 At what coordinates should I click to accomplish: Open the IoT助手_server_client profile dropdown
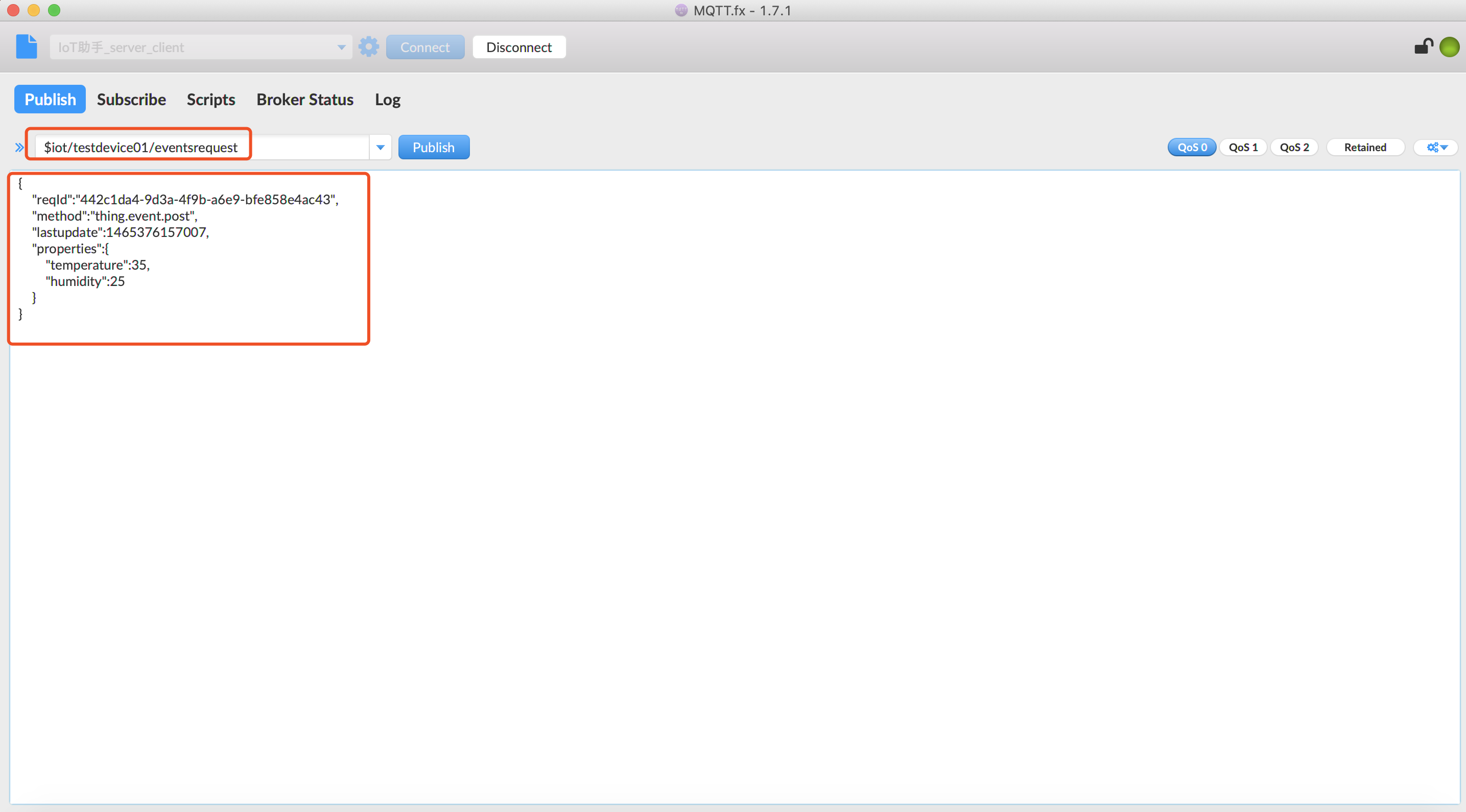(x=200, y=47)
